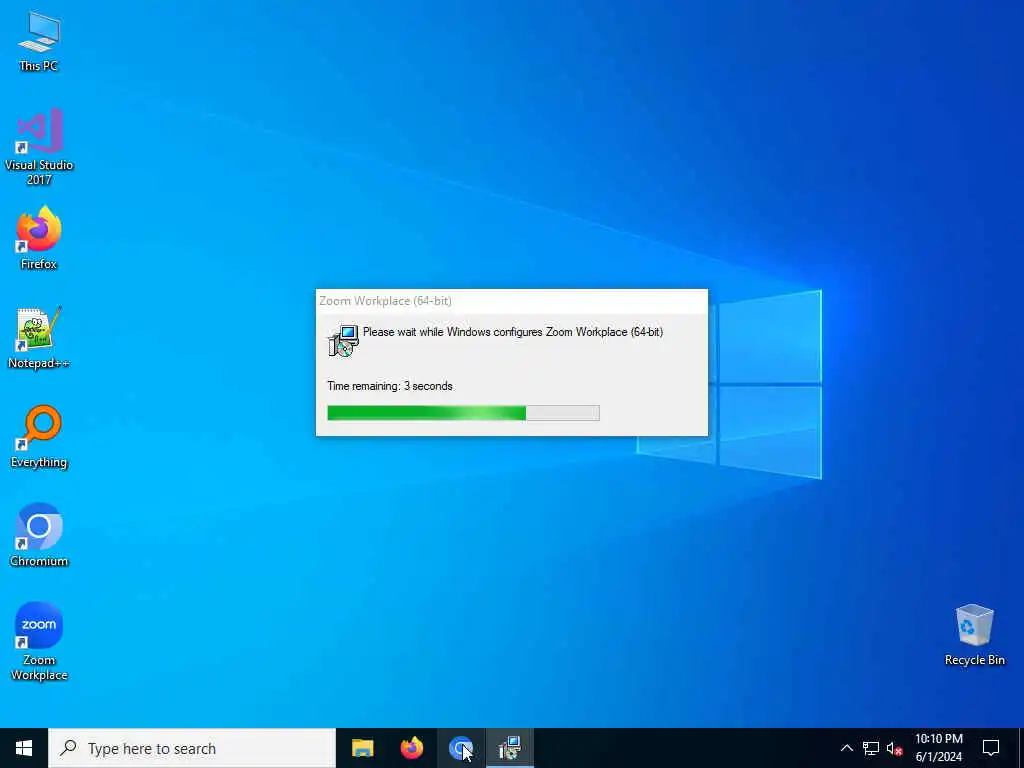Open the This PC desktop icon

point(39,41)
